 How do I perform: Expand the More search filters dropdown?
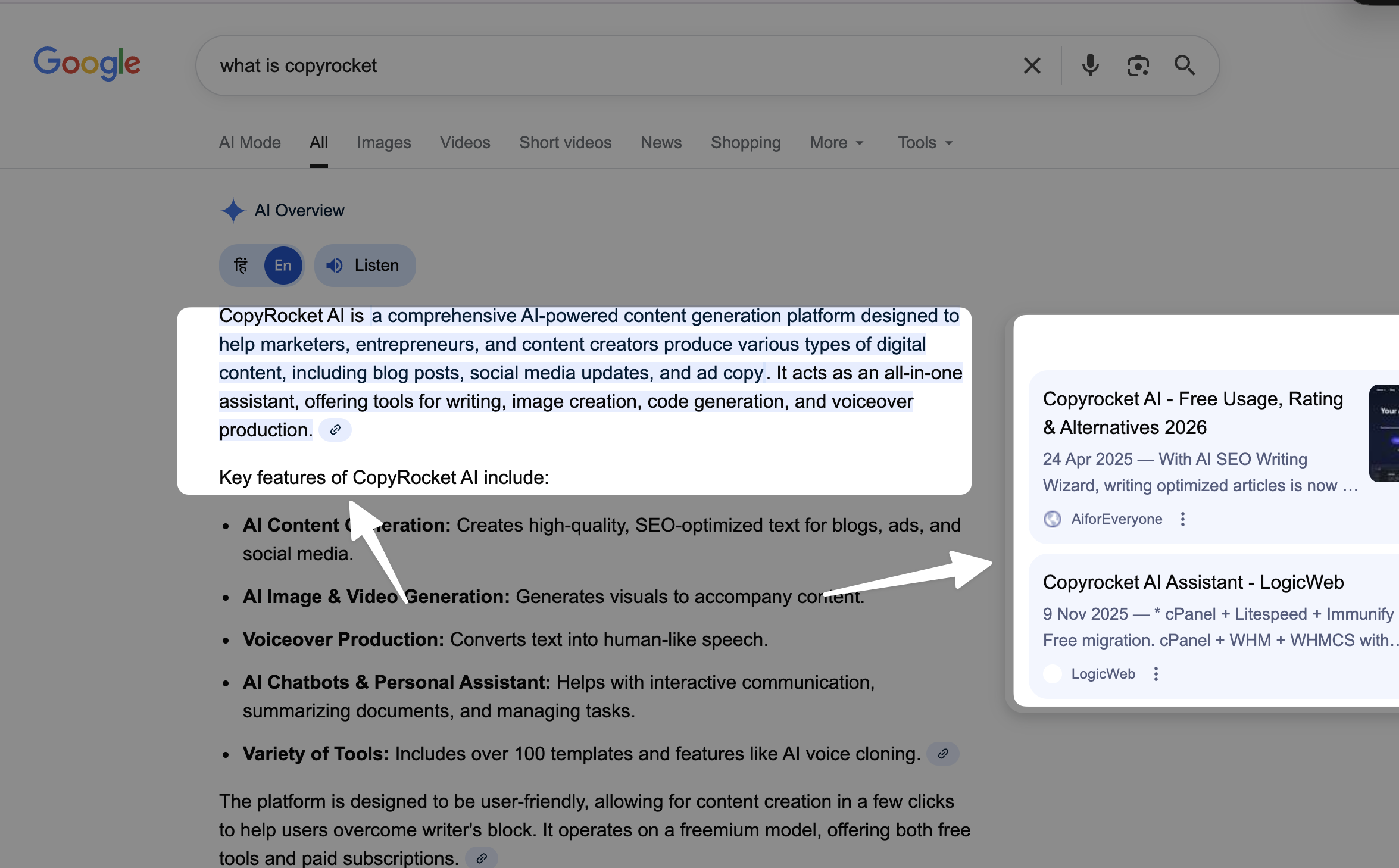coord(836,143)
